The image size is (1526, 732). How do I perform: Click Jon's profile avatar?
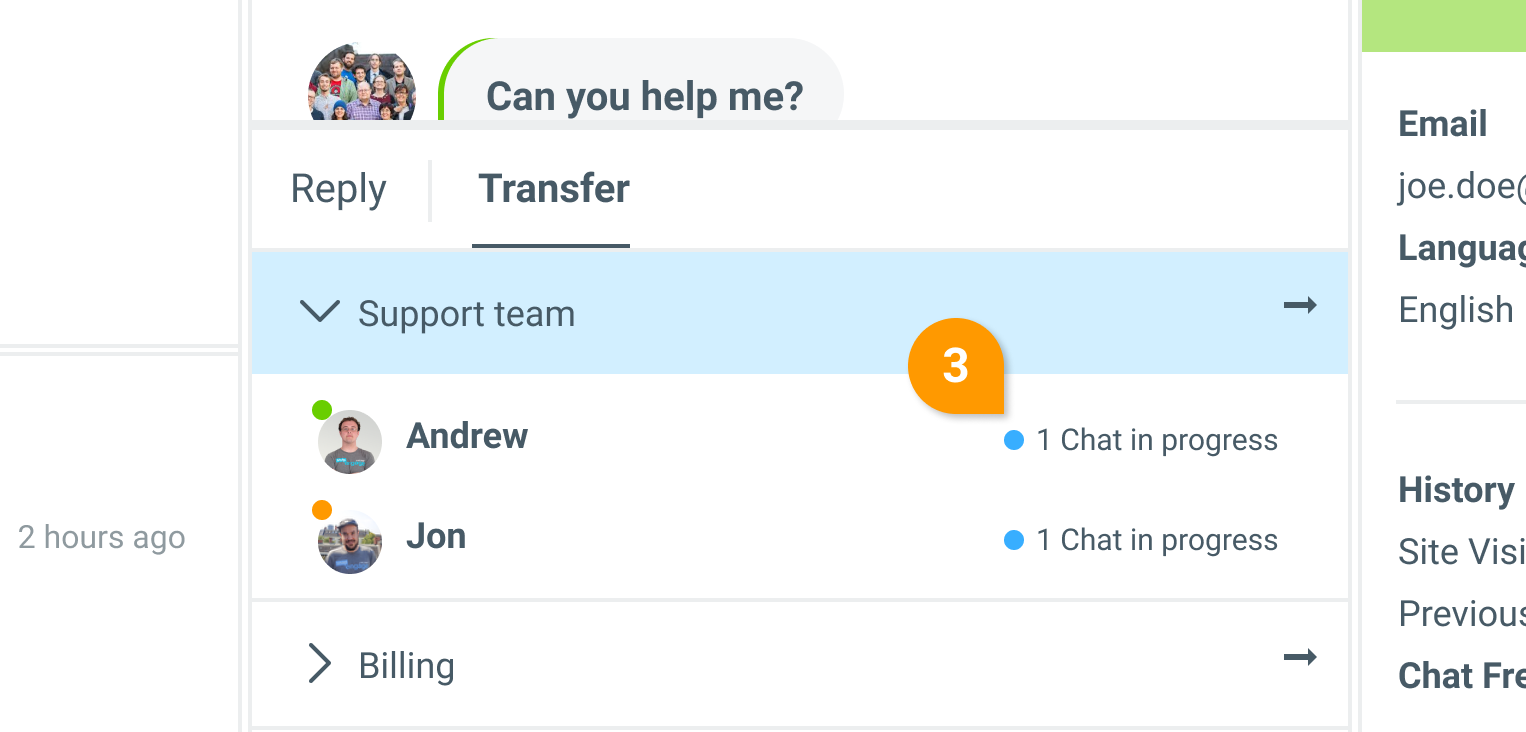349,541
